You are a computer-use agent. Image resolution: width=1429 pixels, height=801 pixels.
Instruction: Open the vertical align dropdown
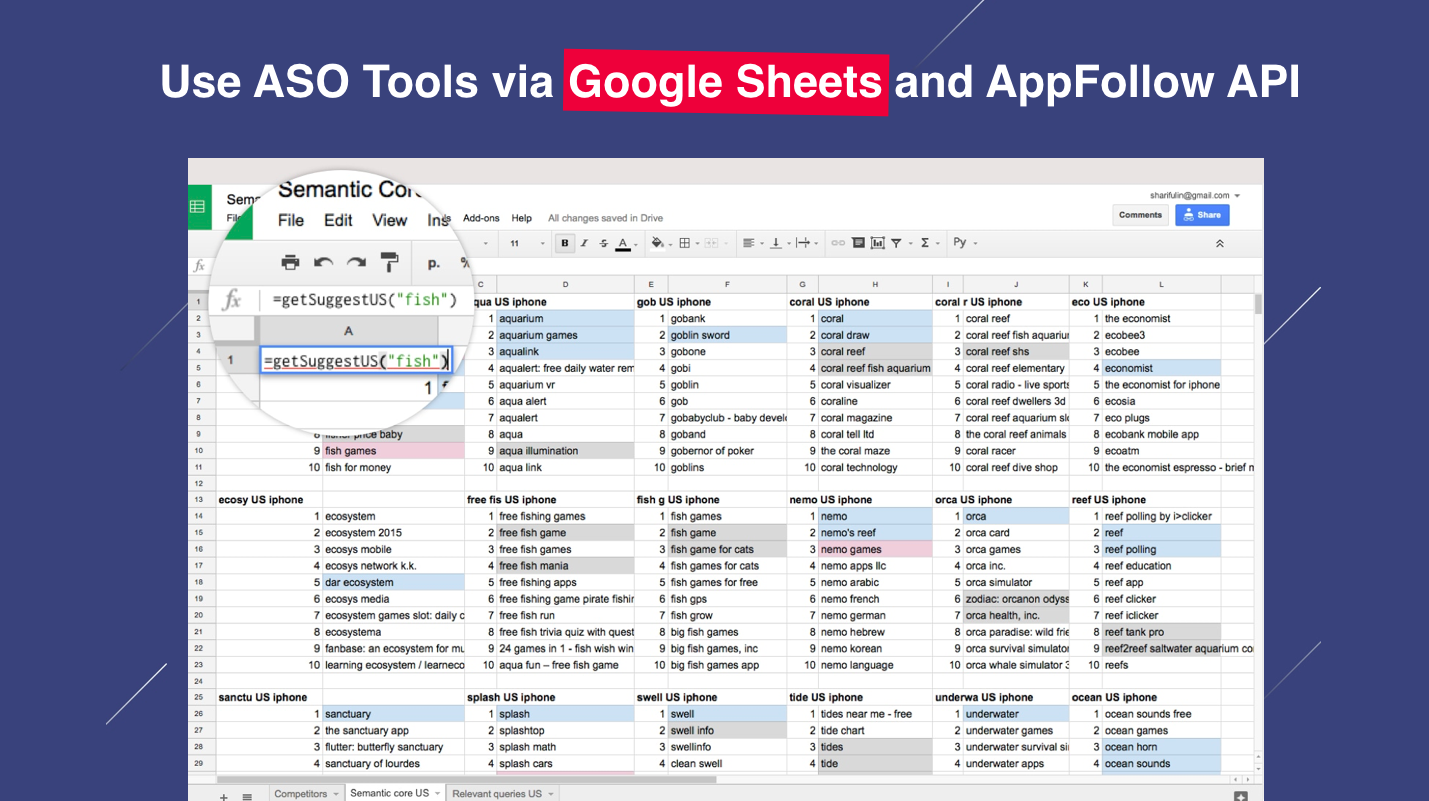780,242
